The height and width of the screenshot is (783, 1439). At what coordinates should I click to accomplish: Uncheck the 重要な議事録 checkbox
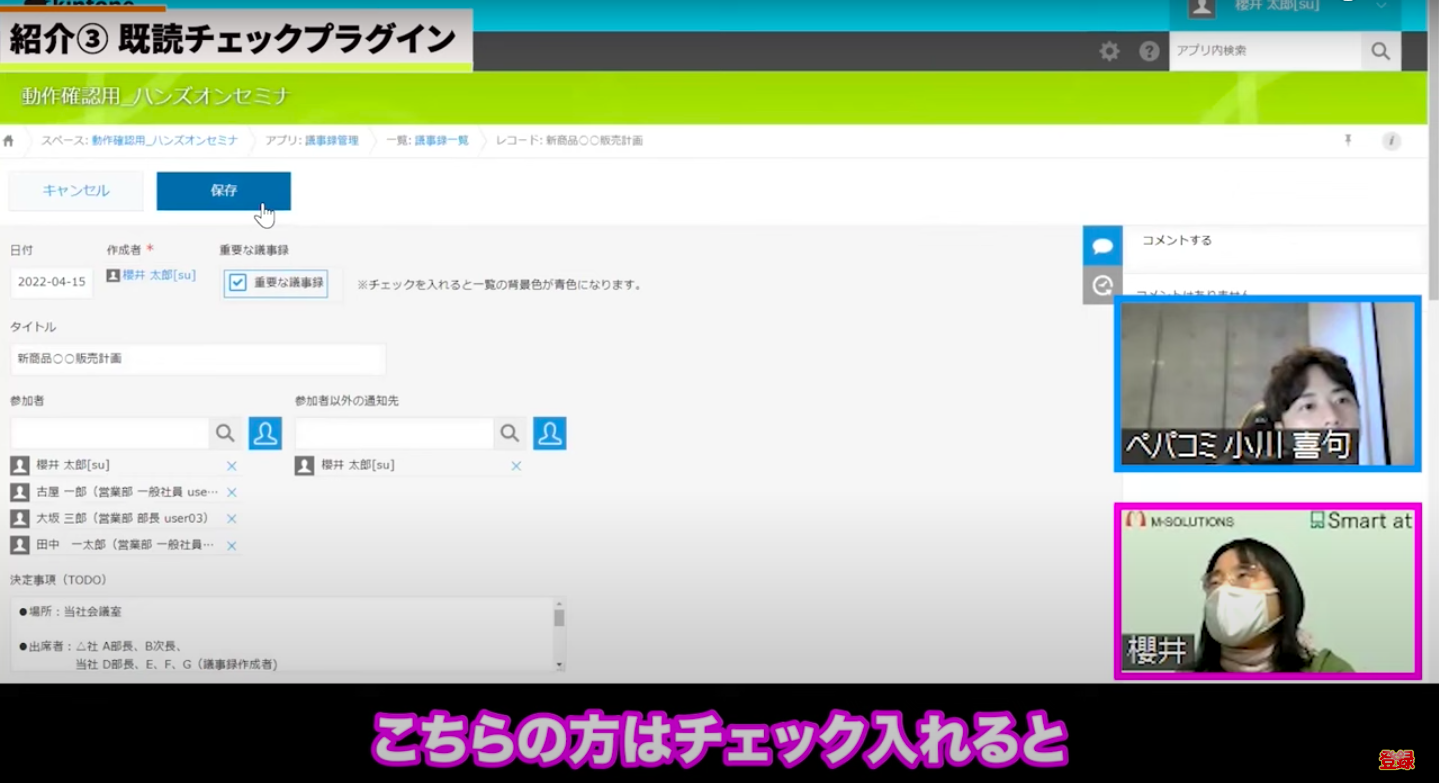tap(238, 283)
